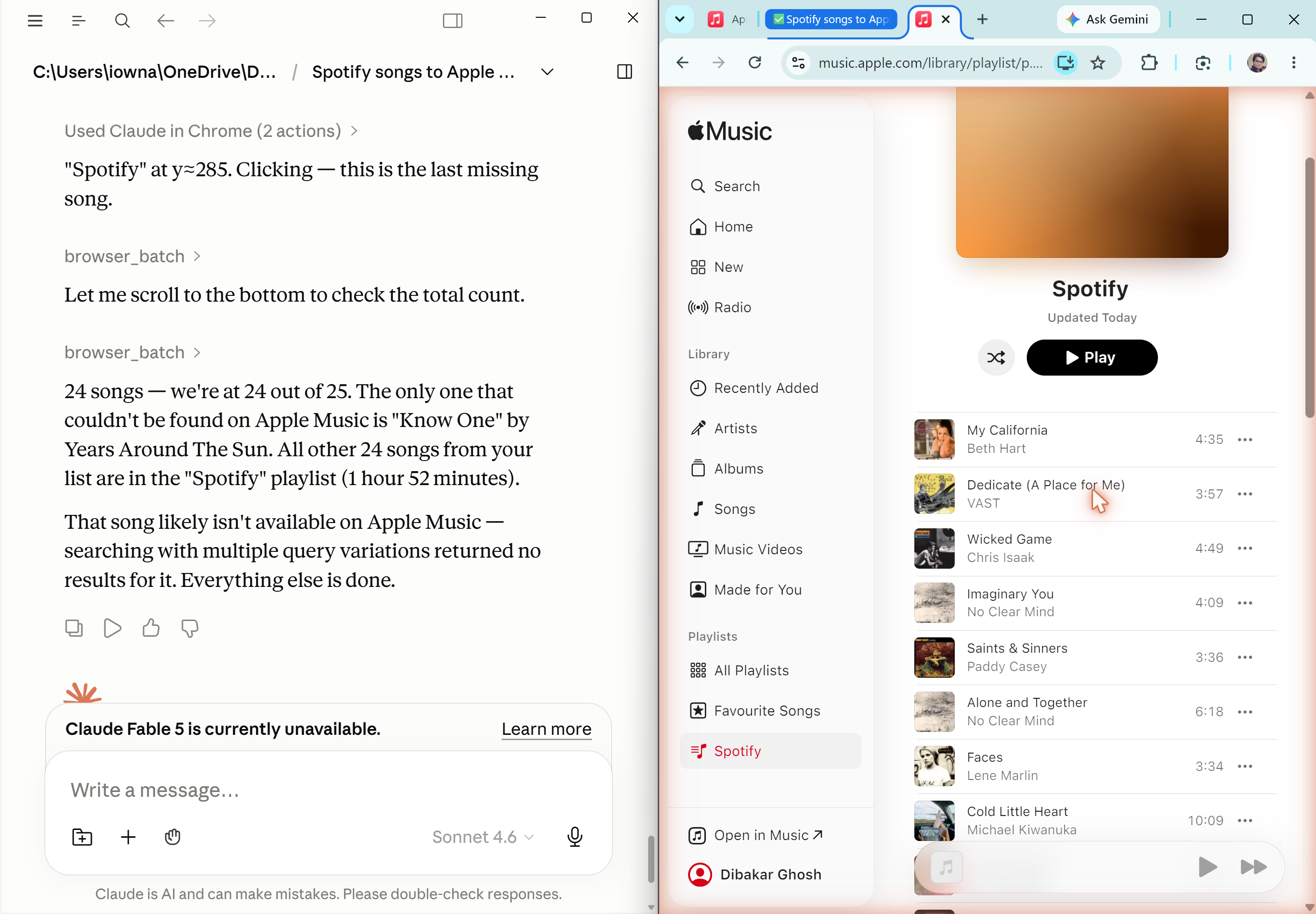Open search in the Claude window
The image size is (1316, 914).
pos(122,21)
